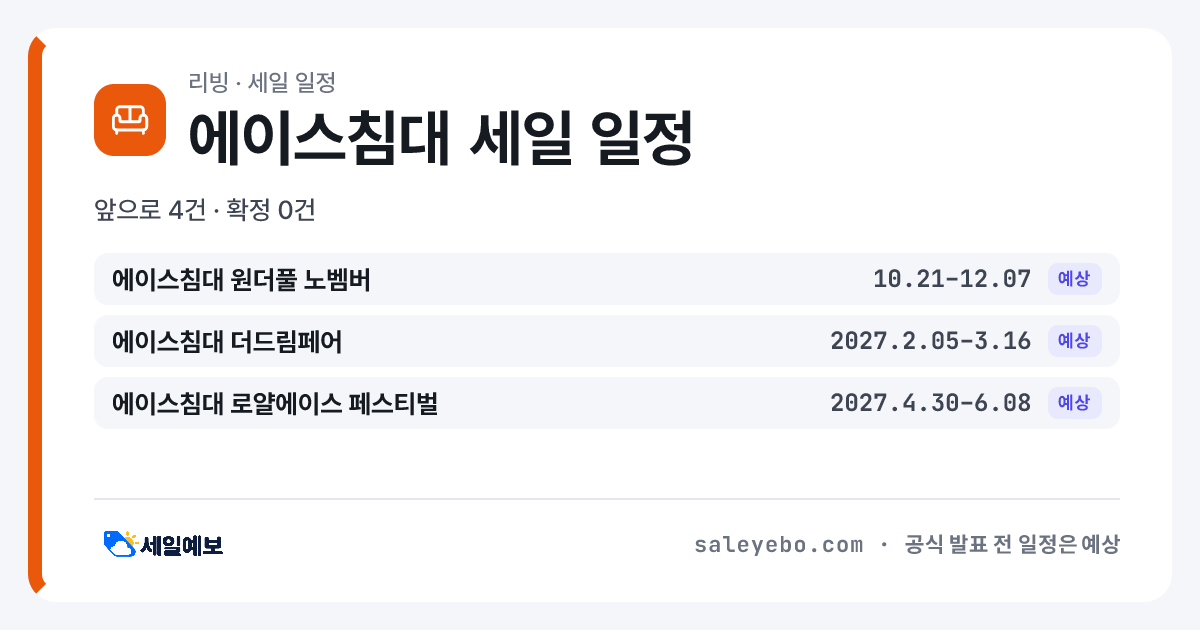Click the 공식 발표 전 일정은 예상 notice
This screenshot has width=1200, height=630.
(1012, 545)
